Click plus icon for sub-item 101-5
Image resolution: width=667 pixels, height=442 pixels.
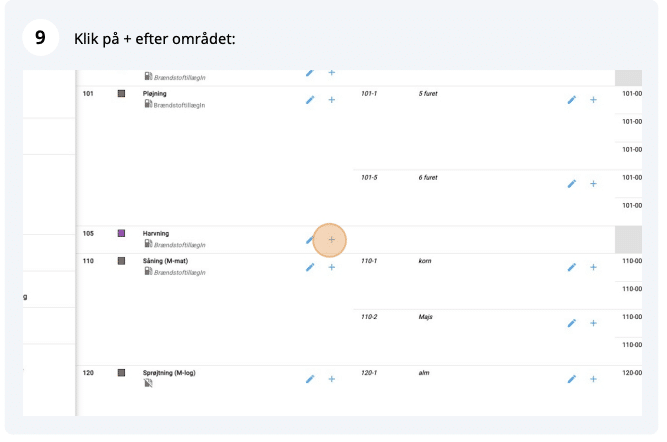tap(593, 184)
